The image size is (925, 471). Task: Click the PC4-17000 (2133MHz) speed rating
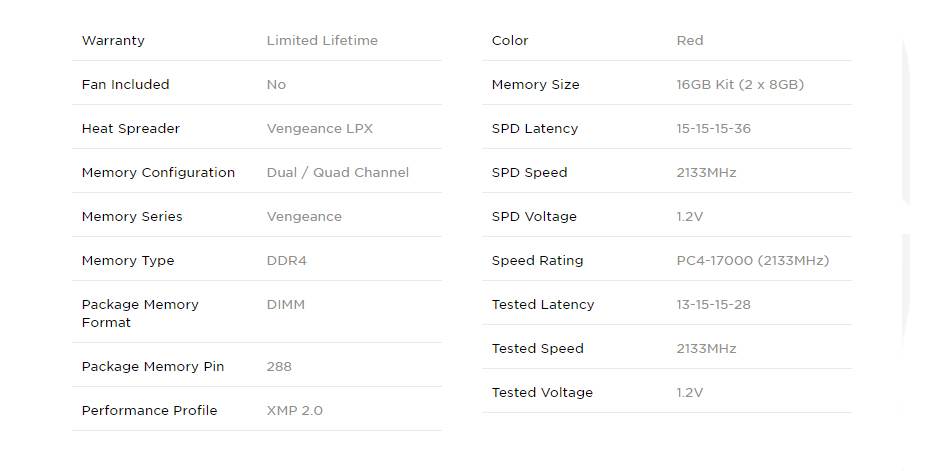click(x=752, y=261)
